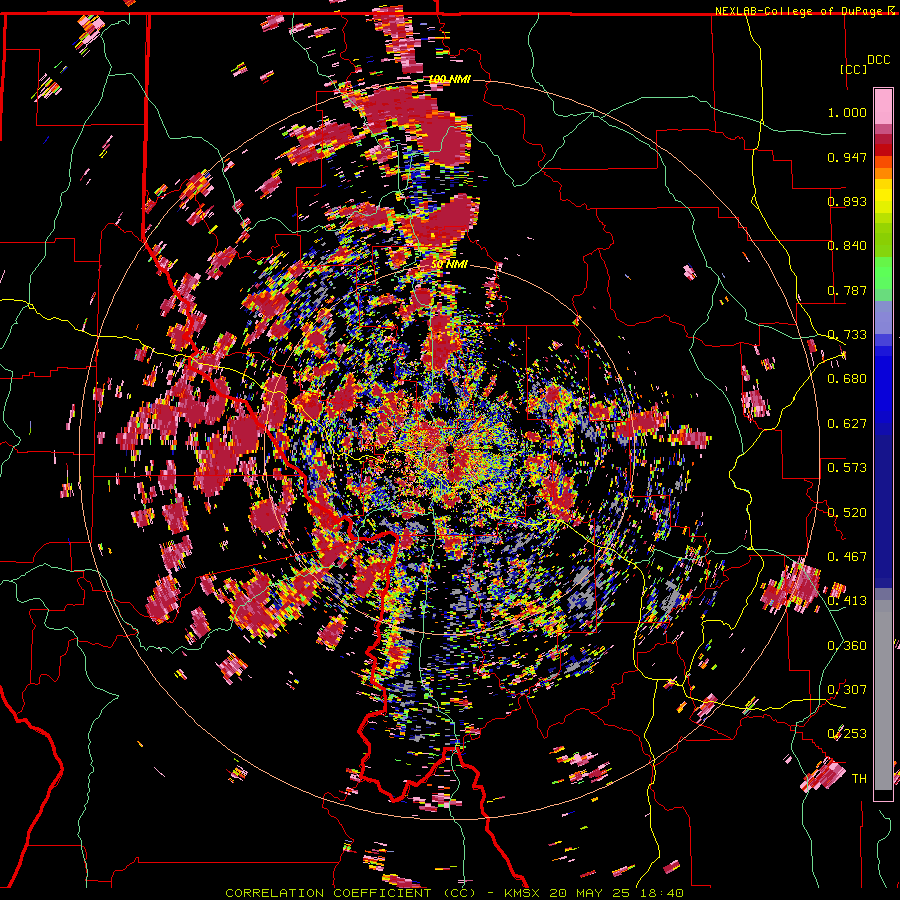Click the Correlation Coefficient KMSX caption
900x900 pixels.
coord(454,893)
